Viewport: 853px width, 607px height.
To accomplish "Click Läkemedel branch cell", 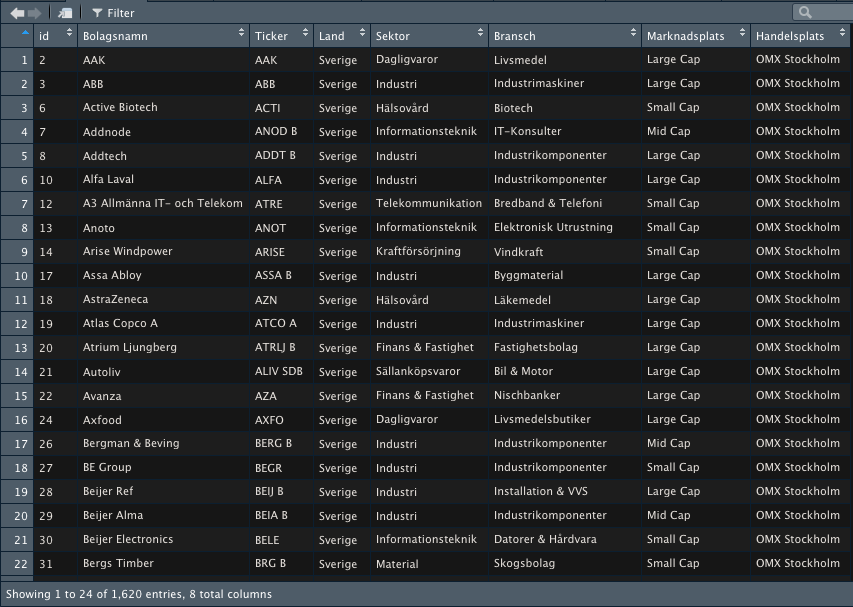I will (x=565, y=300).
